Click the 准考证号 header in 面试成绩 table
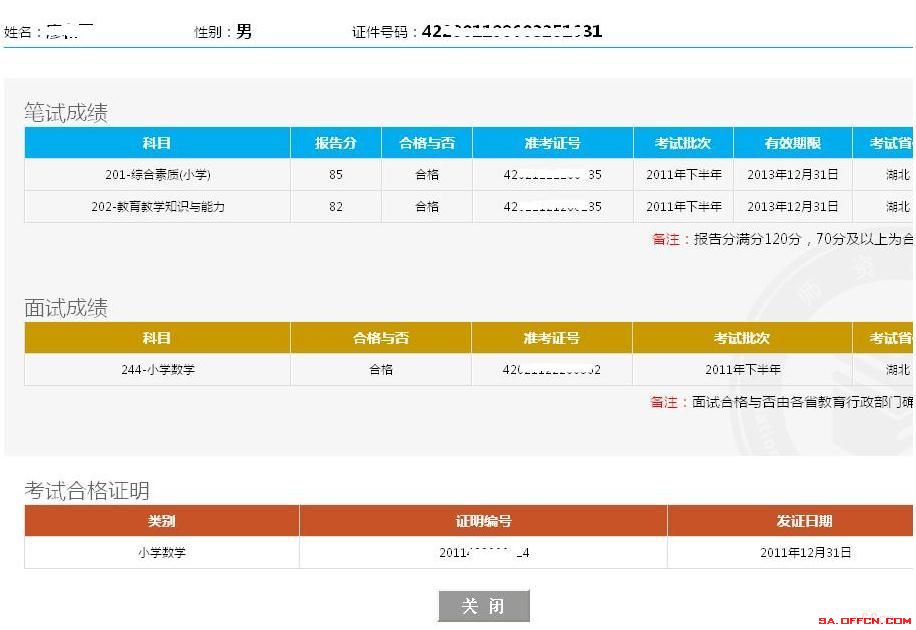Image resolution: width=916 pixels, height=630 pixels. [x=551, y=338]
